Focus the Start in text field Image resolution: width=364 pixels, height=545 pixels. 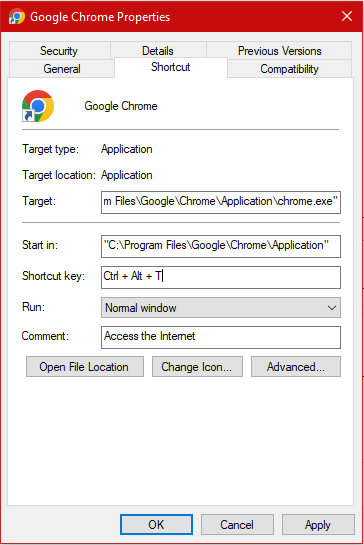tap(221, 246)
